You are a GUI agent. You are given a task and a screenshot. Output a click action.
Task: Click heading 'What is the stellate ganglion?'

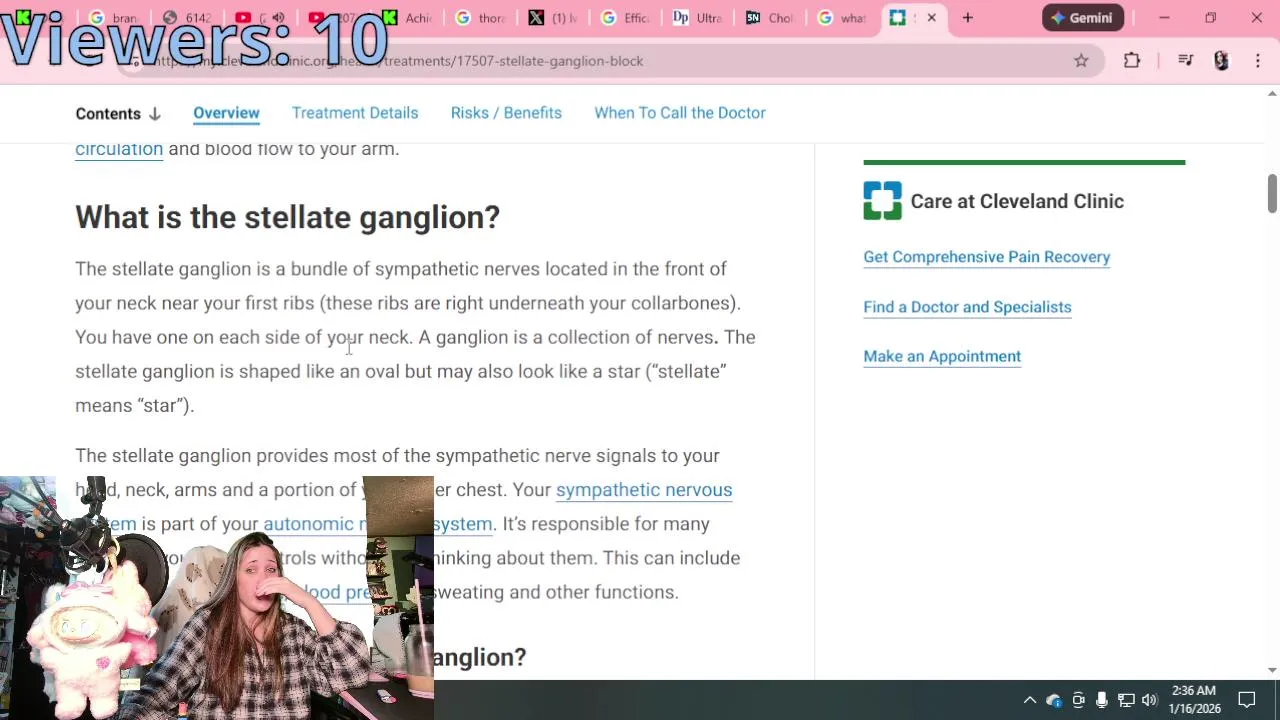click(287, 217)
